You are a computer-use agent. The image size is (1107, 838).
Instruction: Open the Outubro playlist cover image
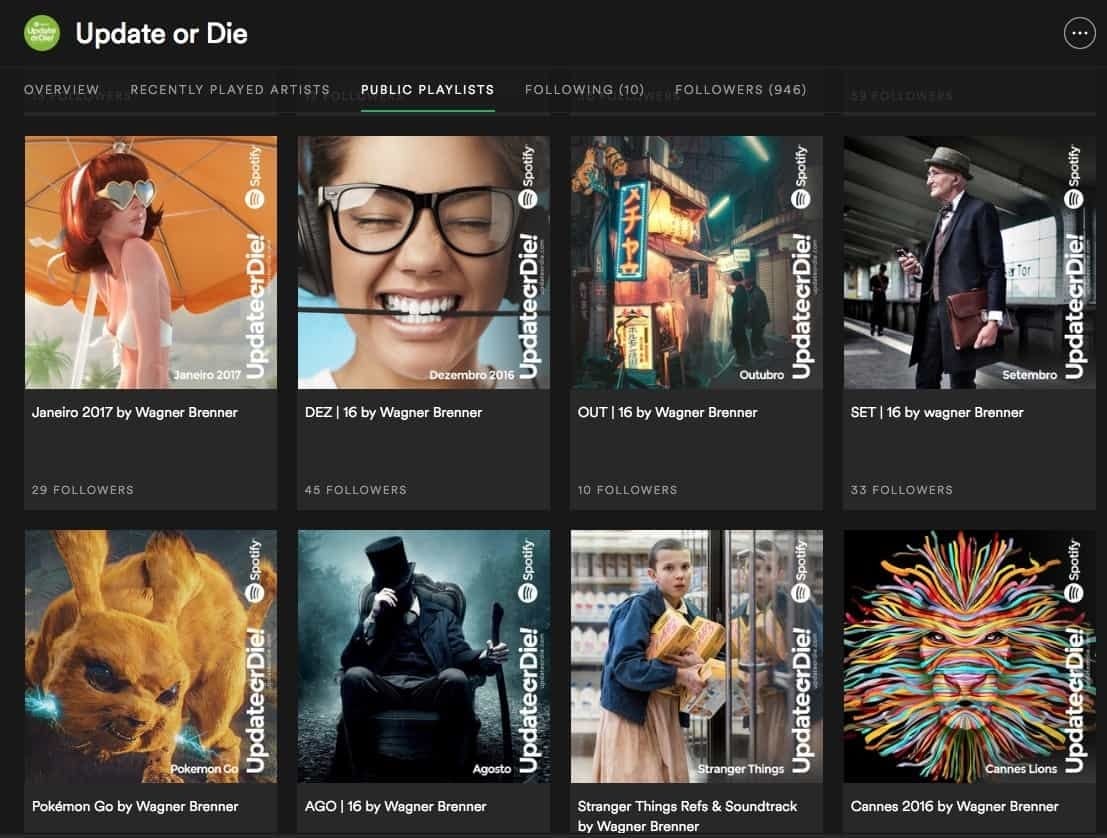pos(696,262)
